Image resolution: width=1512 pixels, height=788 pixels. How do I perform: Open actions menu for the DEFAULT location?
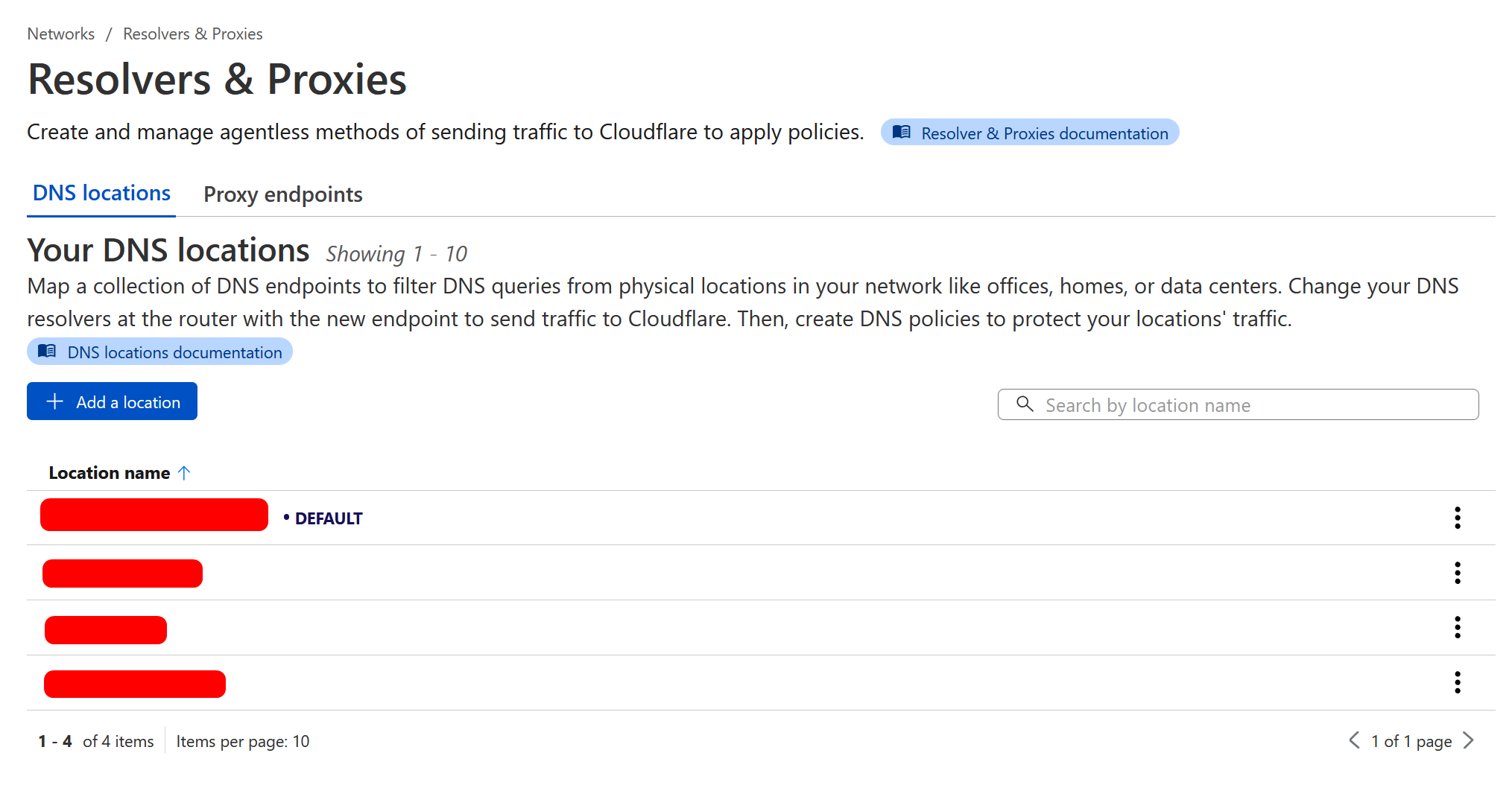(1457, 518)
